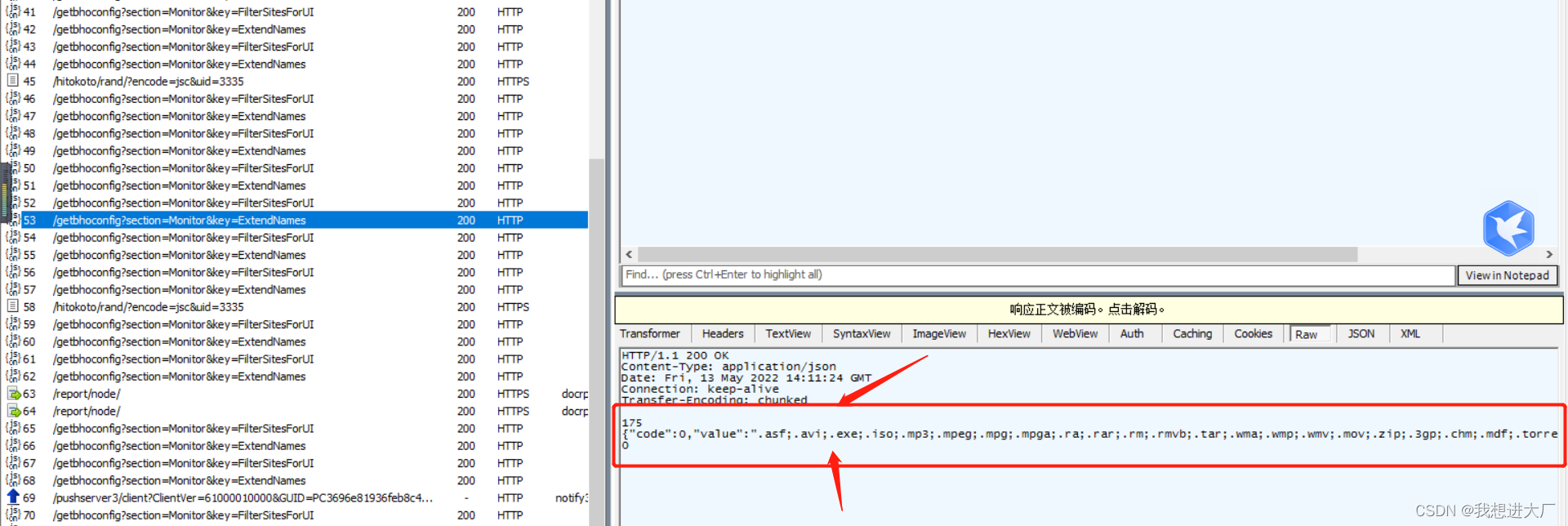Open the ImageView tab
This screenshot has height=526, width=1568.
coord(939,333)
